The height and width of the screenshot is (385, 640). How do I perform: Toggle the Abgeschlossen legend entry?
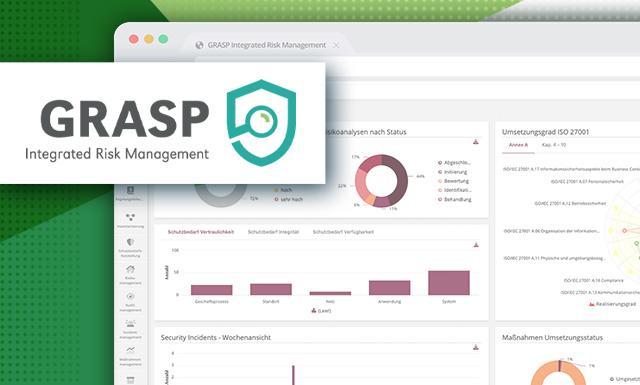454,162
